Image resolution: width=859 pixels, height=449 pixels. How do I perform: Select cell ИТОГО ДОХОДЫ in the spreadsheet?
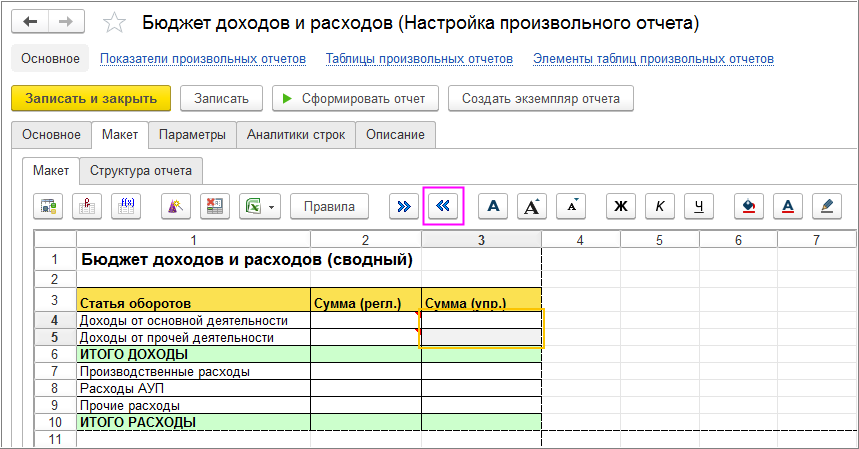tap(193, 354)
